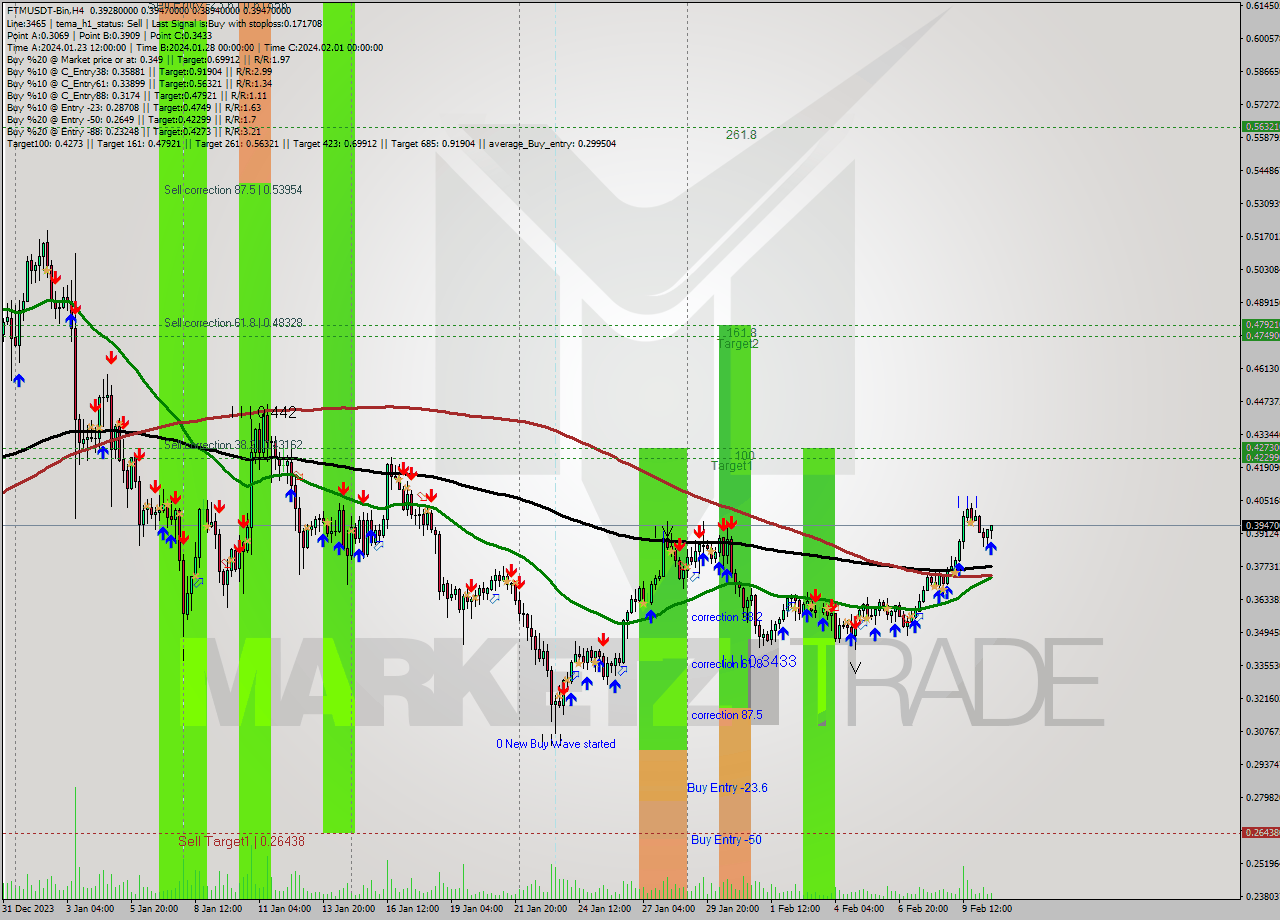
Task: Select the '0 New Buy Wave started' annotation
Action: point(556,744)
